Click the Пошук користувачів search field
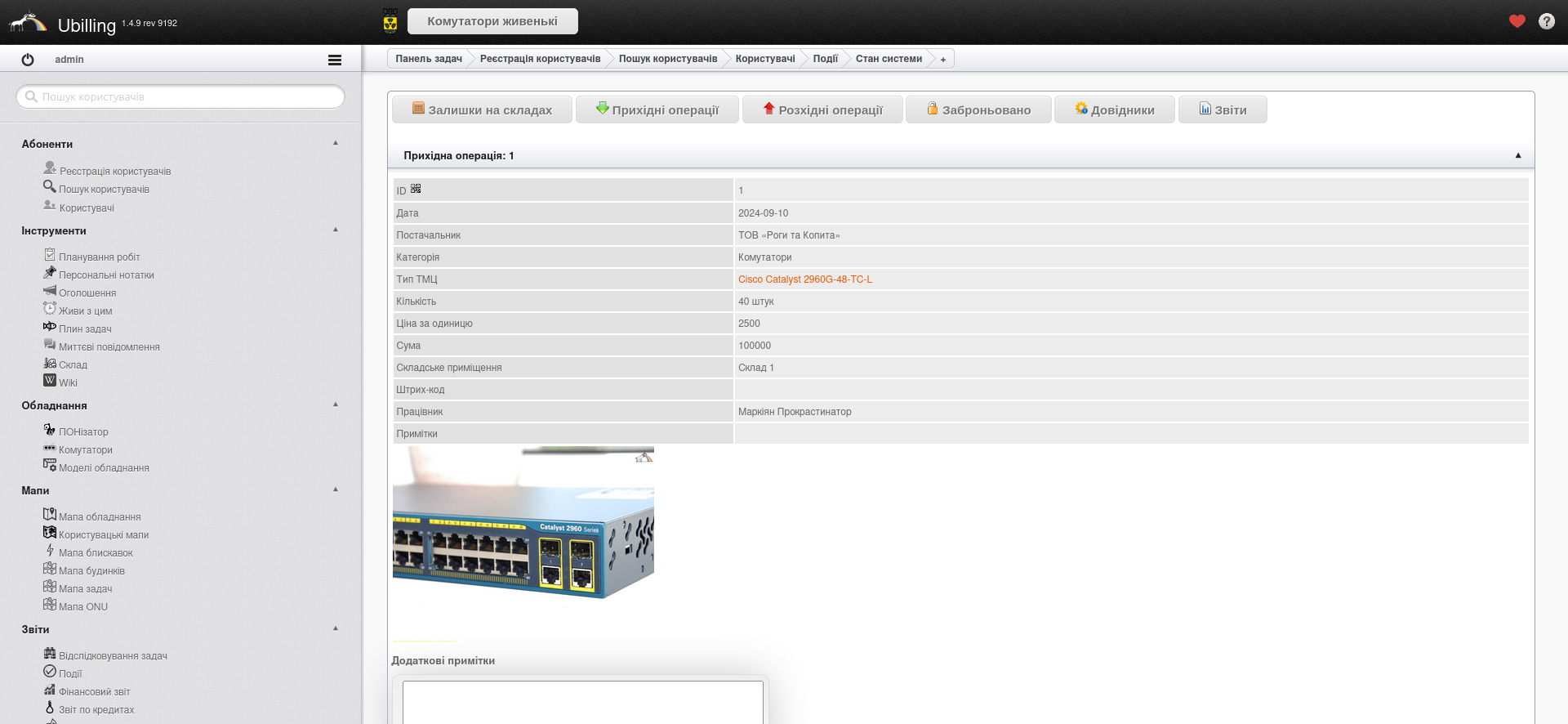Image resolution: width=1568 pixels, height=724 pixels. [180, 96]
